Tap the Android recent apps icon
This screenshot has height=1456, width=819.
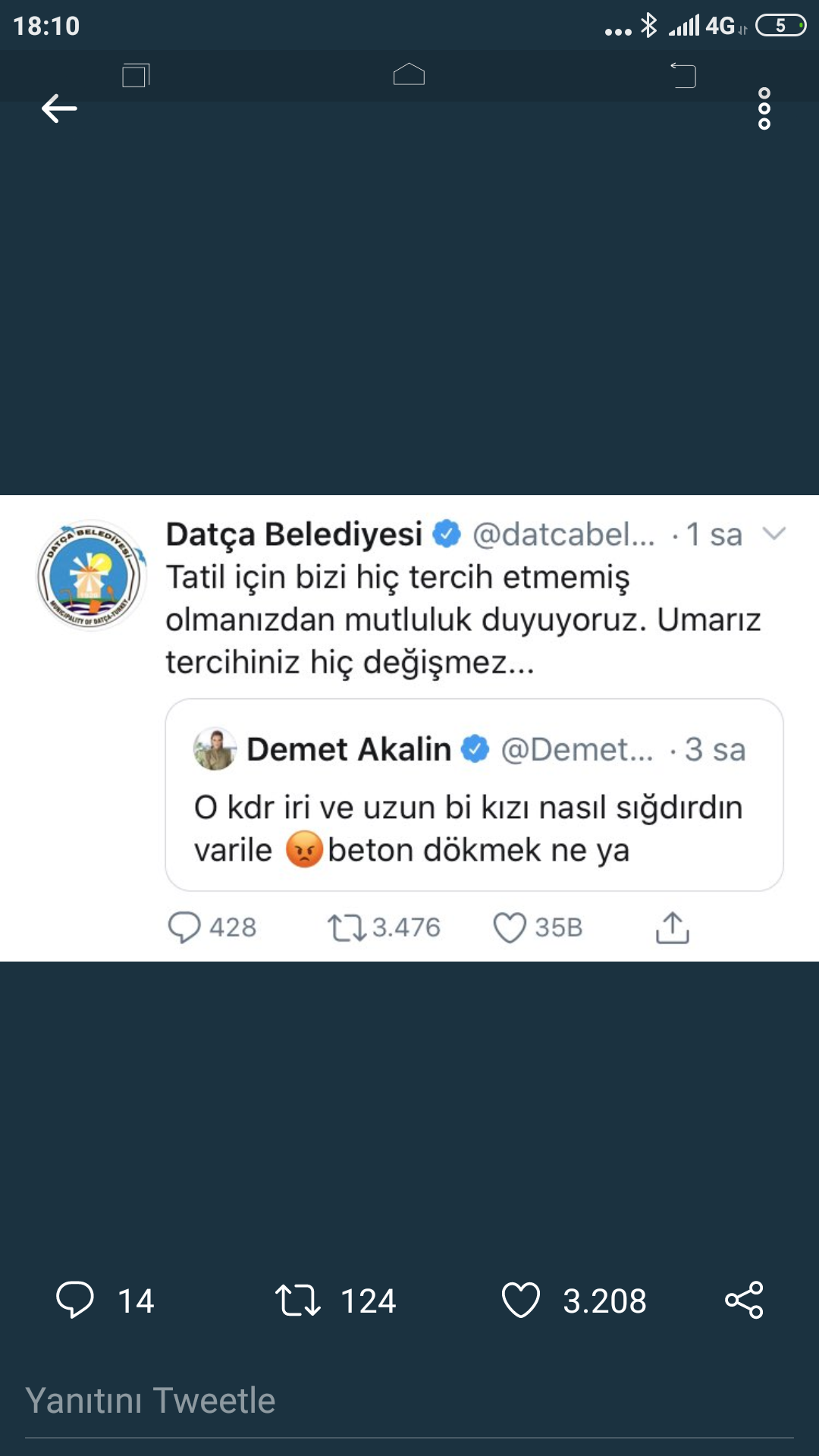click(136, 75)
